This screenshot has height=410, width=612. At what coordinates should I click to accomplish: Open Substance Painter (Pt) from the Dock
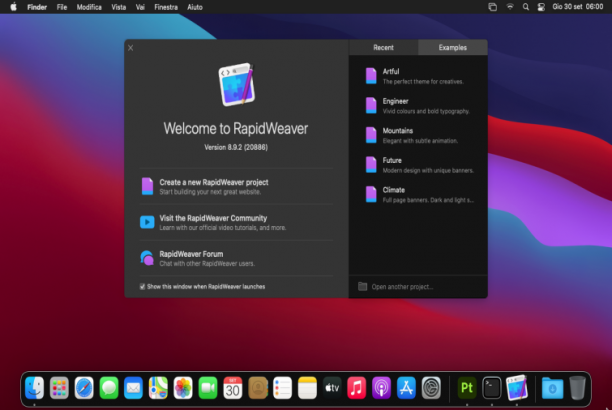tap(467, 388)
